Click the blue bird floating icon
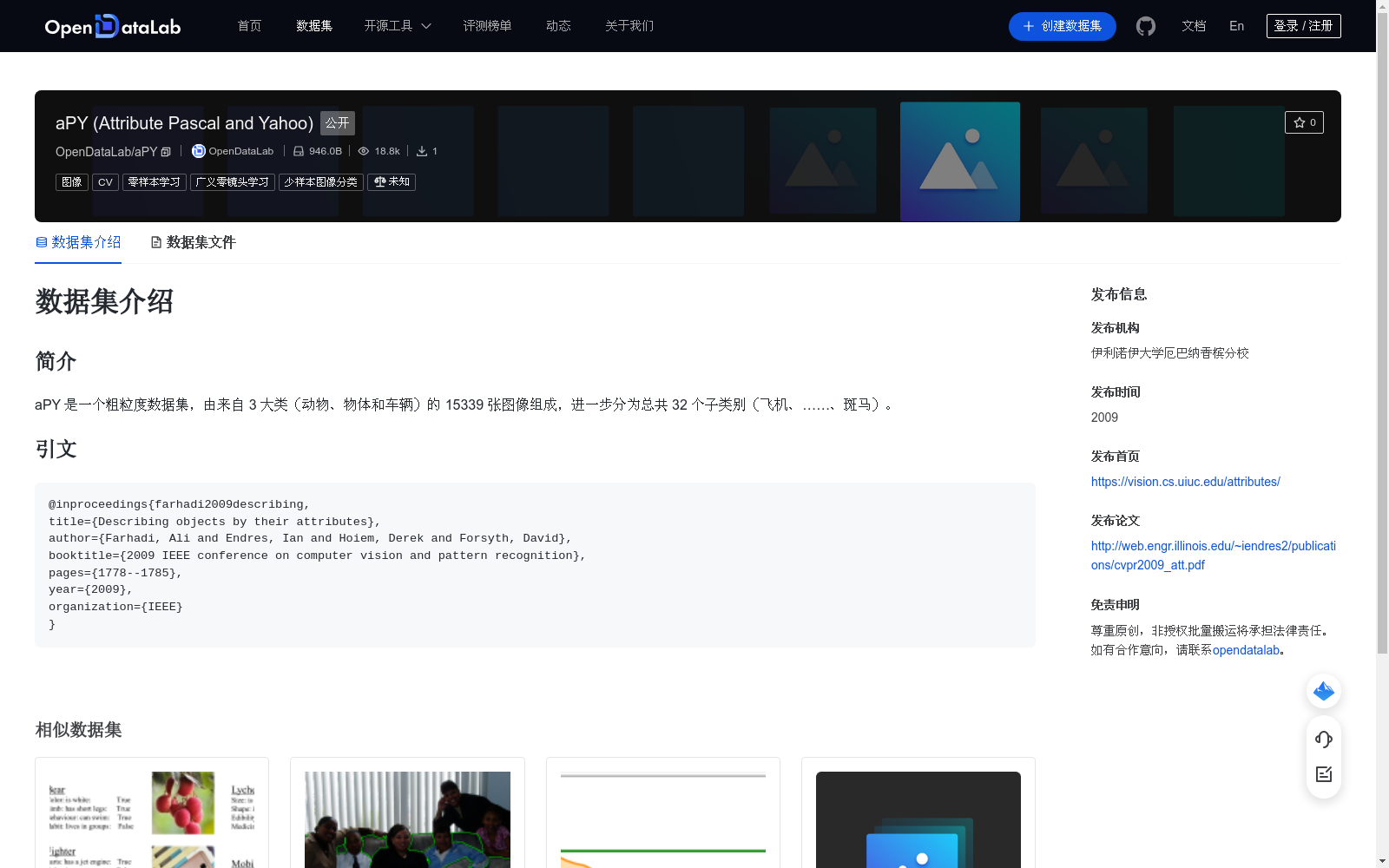 [x=1324, y=691]
